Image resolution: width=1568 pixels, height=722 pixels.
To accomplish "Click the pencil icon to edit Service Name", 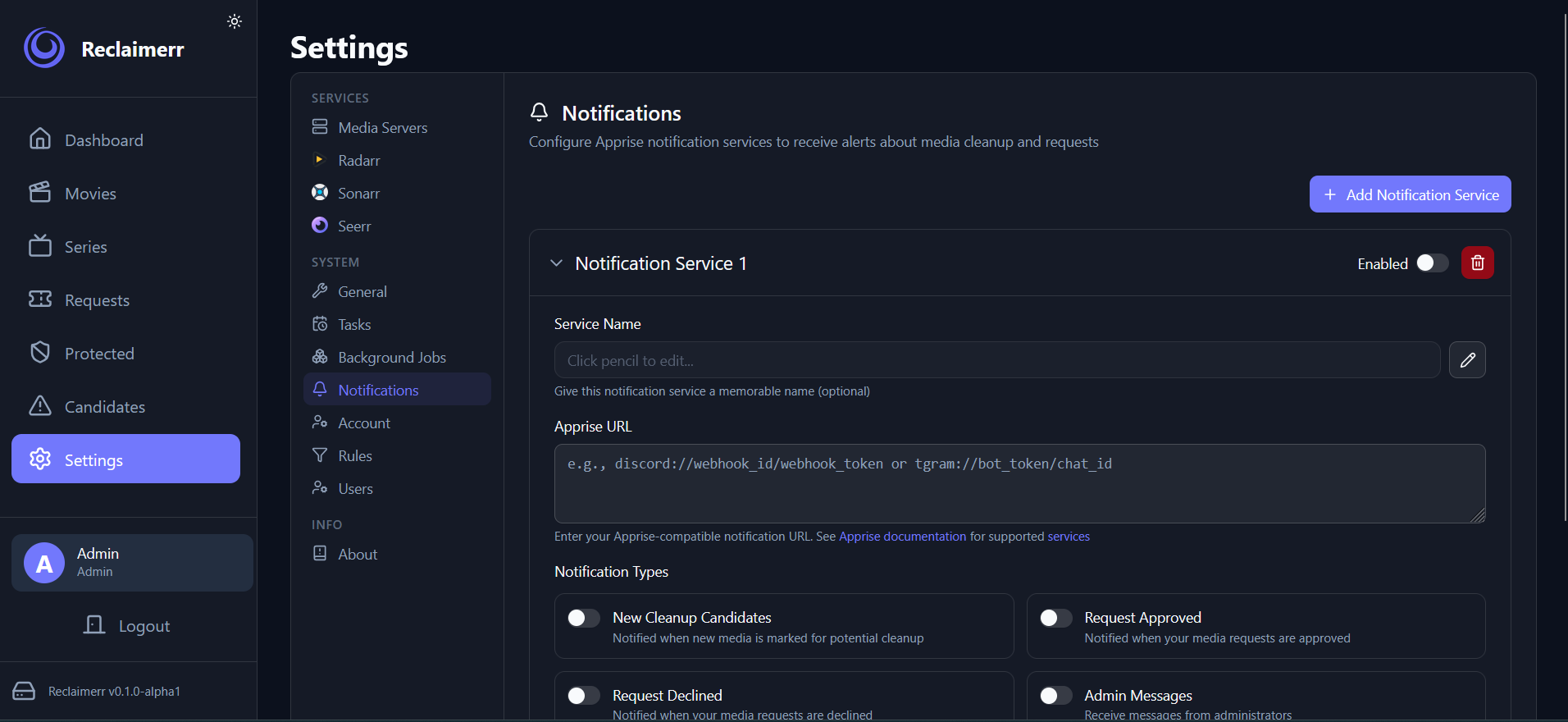I will tap(1467, 360).
